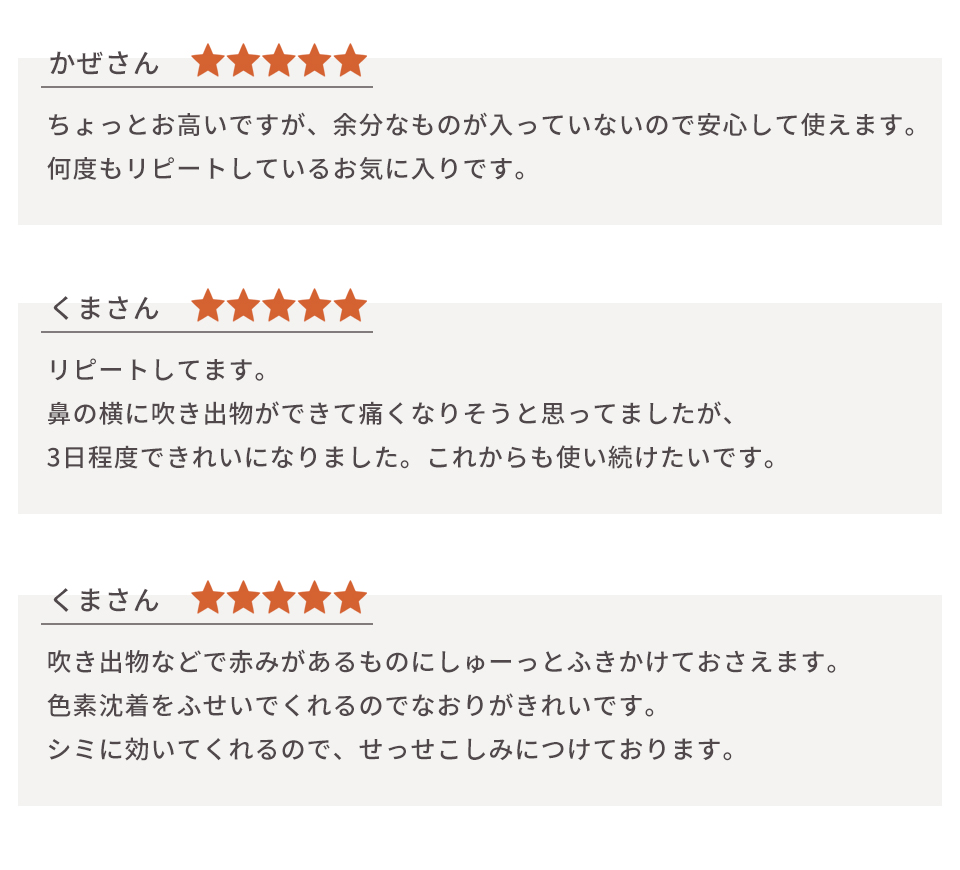The width and height of the screenshot is (960, 870).
Task: Click the line starting 3日程度できれいになりました
Action: point(412,459)
